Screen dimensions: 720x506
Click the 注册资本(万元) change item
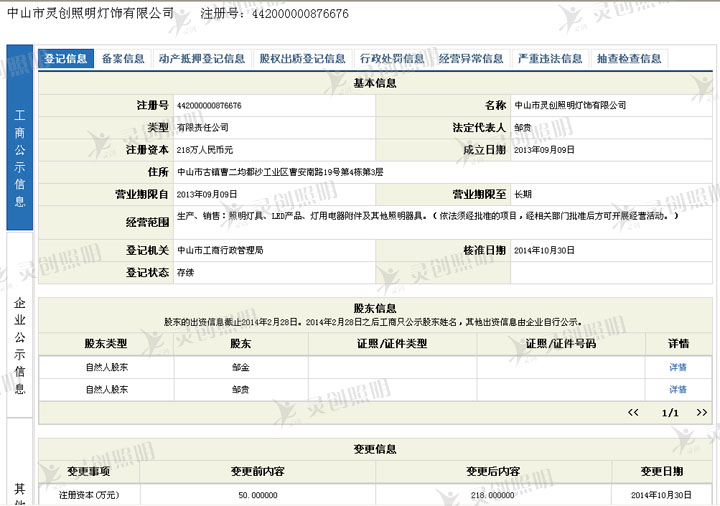click(89, 495)
